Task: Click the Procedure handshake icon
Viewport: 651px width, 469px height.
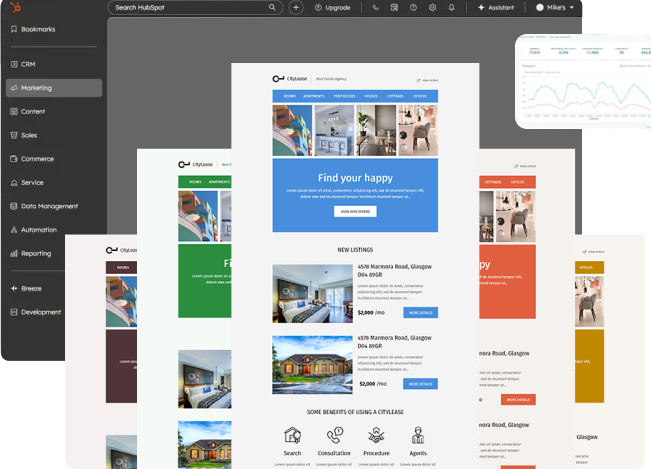Action: tap(376, 436)
